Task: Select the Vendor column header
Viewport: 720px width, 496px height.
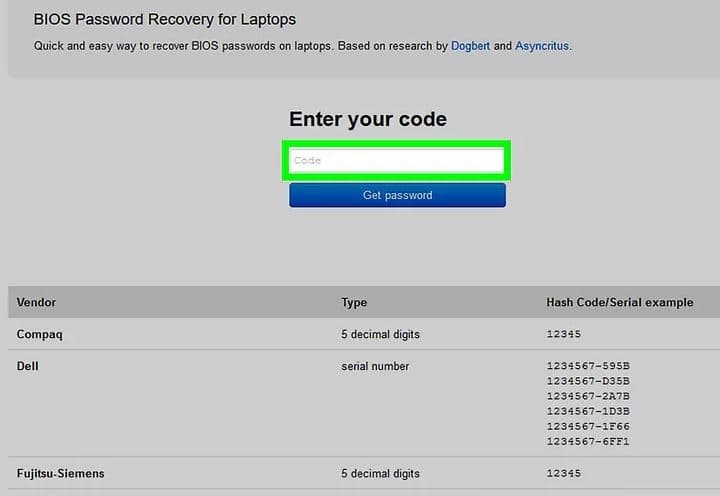Action: (36, 302)
